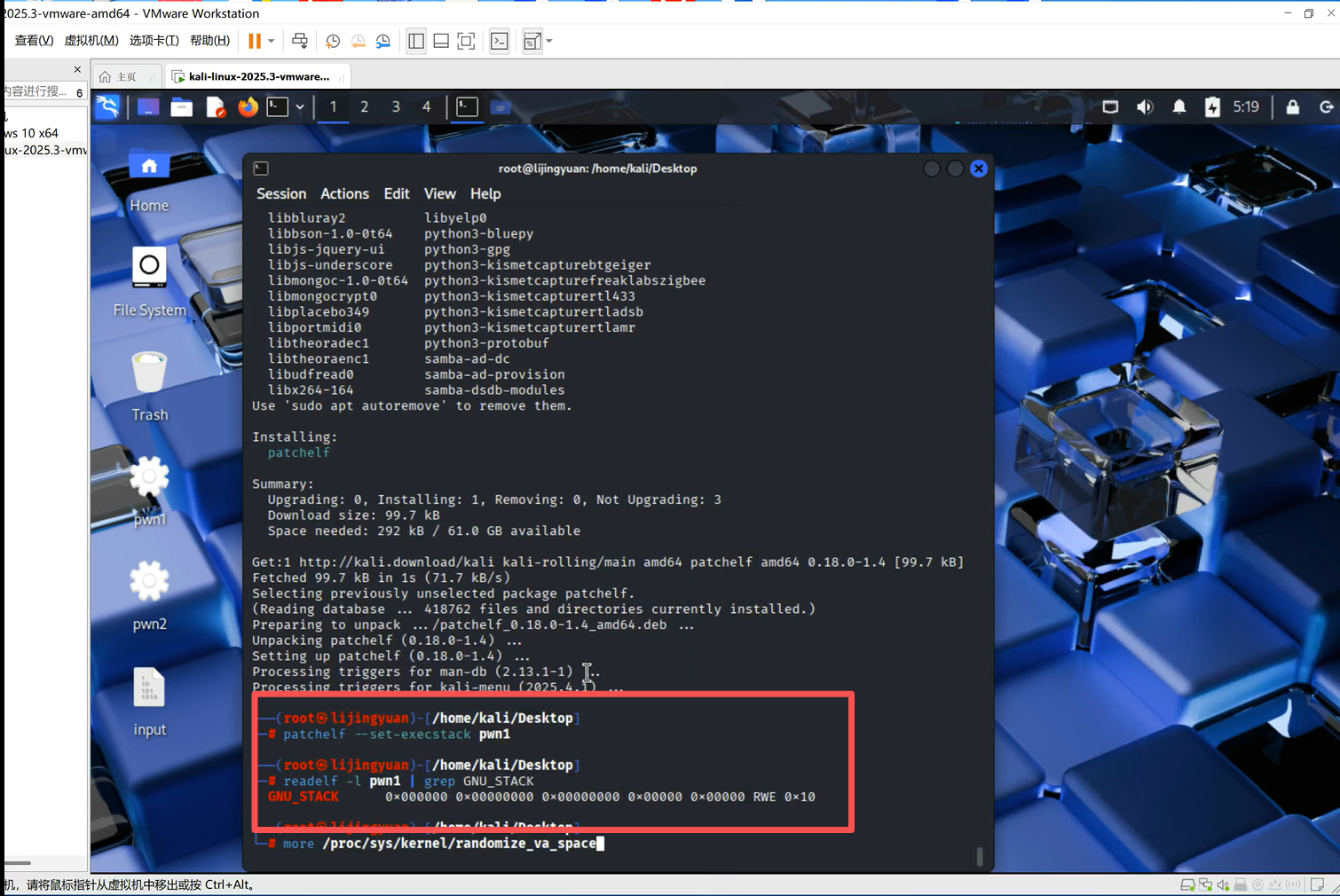Click the kali download URL text
Image resolution: width=1340 pixels, height=896 pixels.
pyautogui.click(x=397, y=562)
